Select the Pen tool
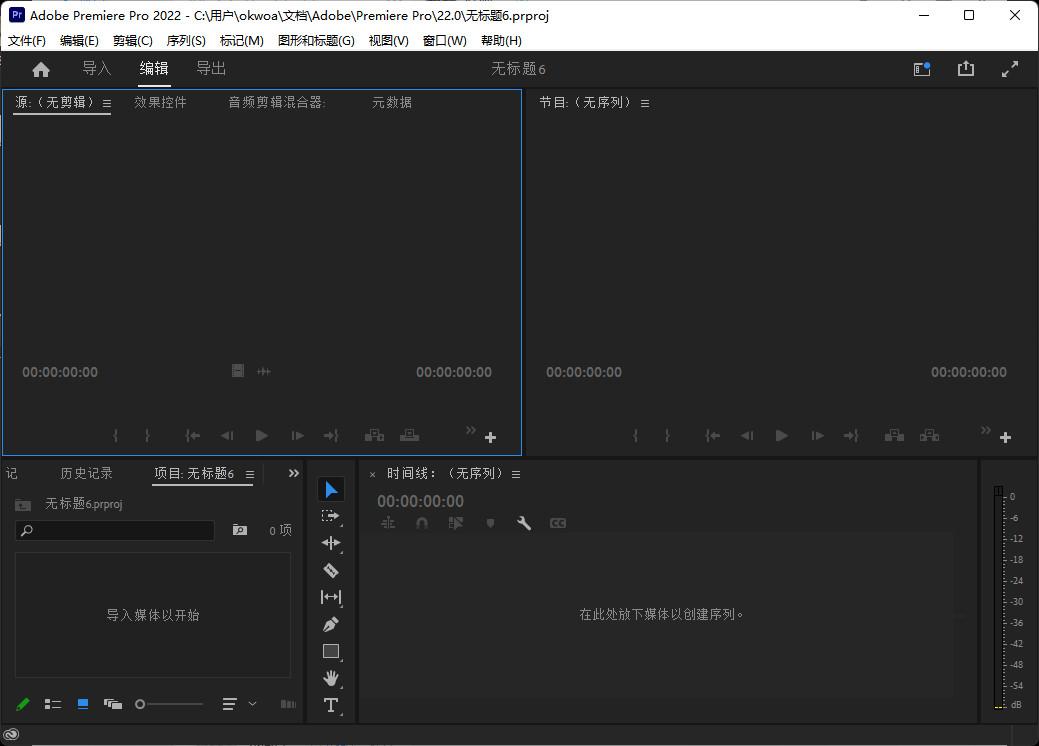Screen dimensions: 1039x746 pos(331,624)
